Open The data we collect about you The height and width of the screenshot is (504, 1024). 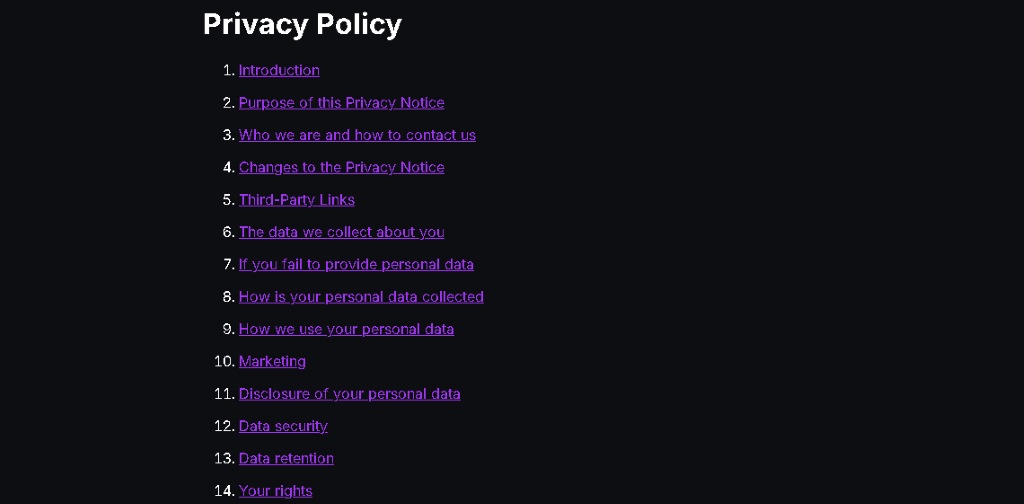click(x=342, y=232)
